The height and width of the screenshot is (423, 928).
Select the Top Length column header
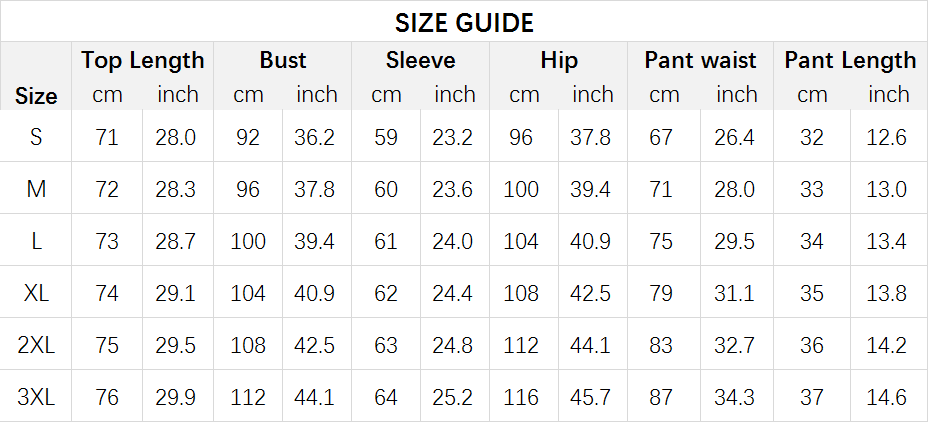click(x=143, y=60)
